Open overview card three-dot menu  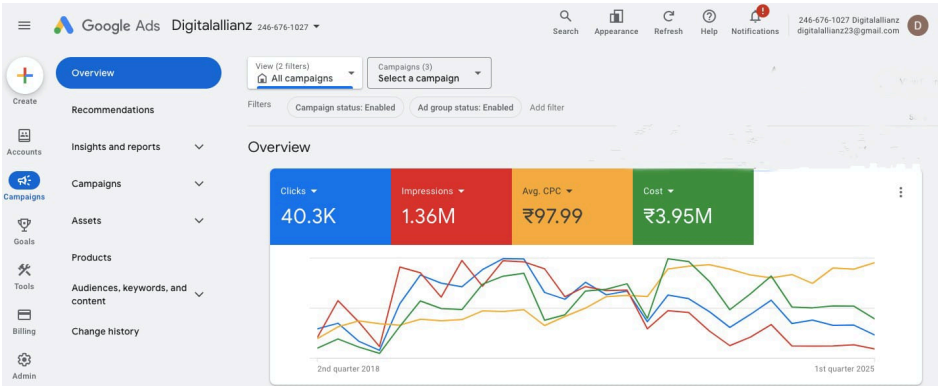900,192
